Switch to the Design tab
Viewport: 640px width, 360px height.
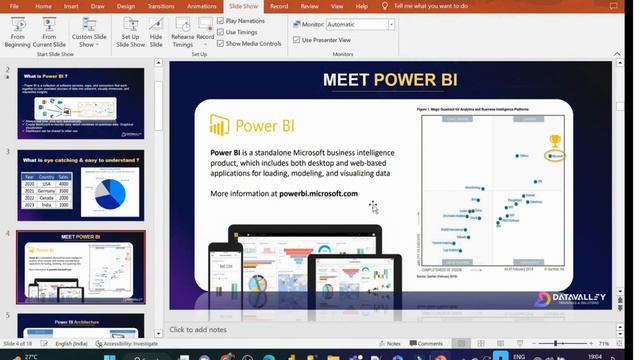[x=126, y=6]
